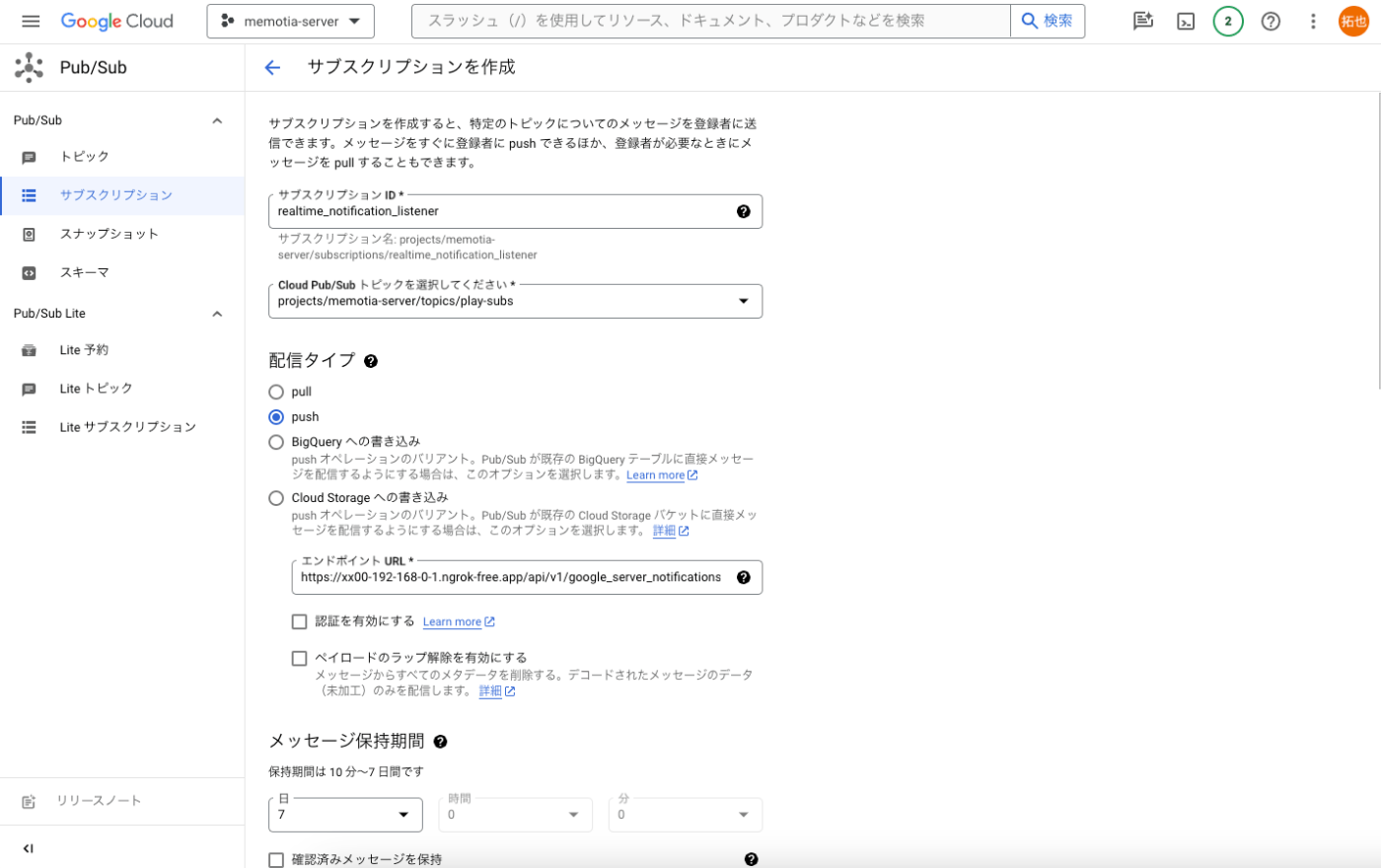Open Cloud Storage option 詳細 link
This screenshot has height=868, width=1381.
click(x=671, y=531)
